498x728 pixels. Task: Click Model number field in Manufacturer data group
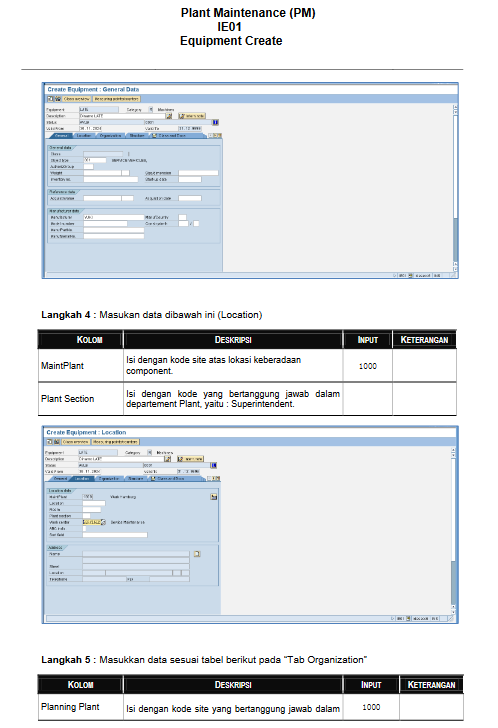click(105, 224)
